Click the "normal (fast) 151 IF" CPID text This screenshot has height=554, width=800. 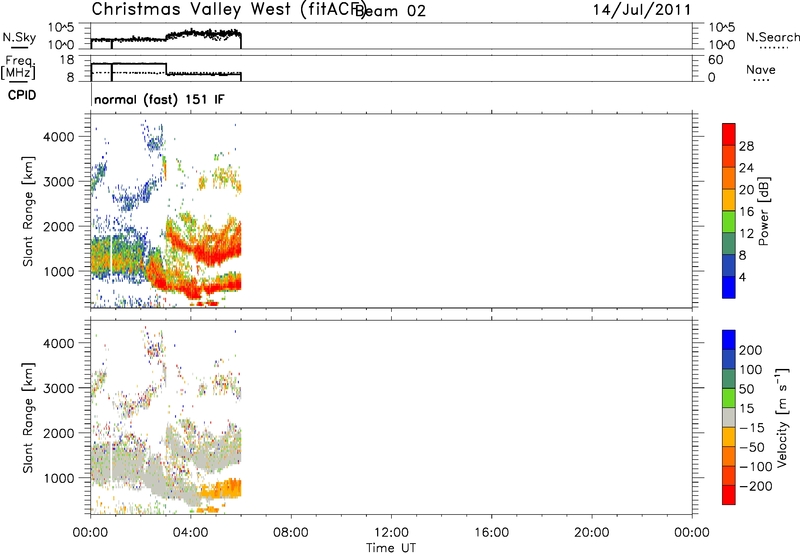(x=159, y=99)
